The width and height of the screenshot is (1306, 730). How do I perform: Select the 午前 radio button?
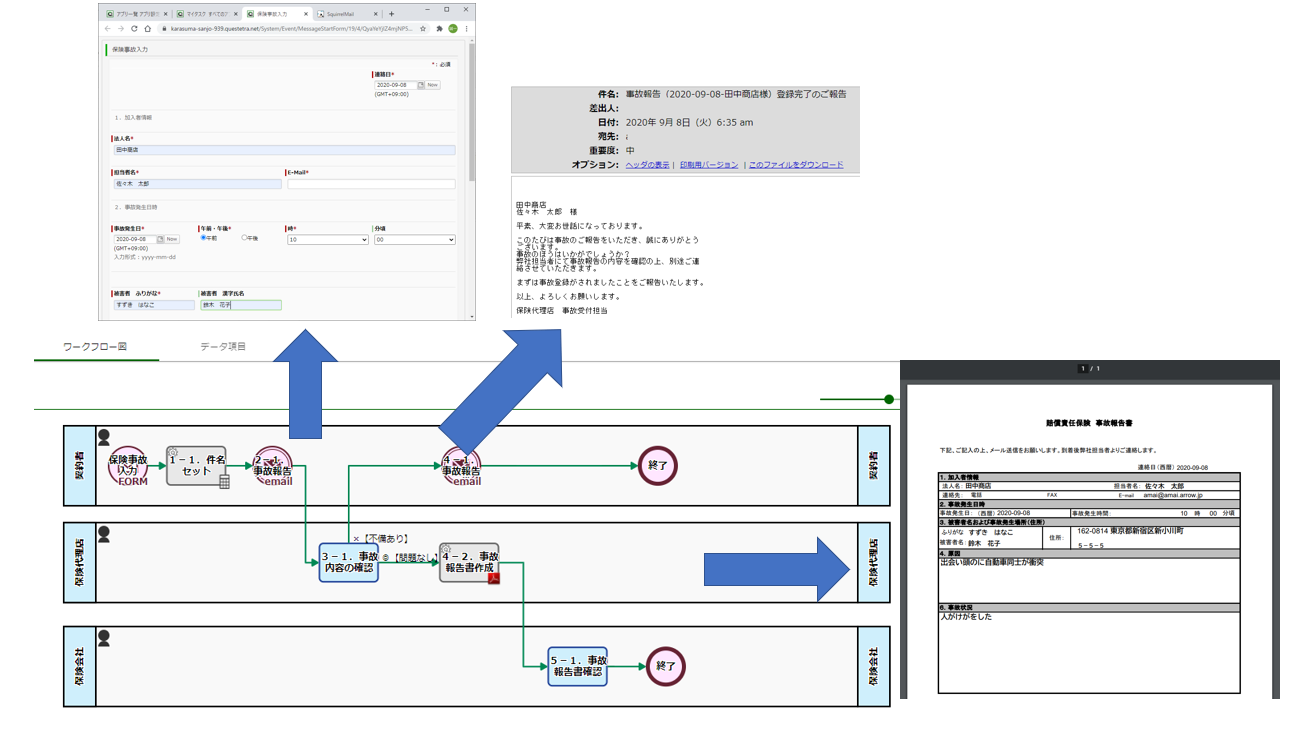click(x=203, y=238)
